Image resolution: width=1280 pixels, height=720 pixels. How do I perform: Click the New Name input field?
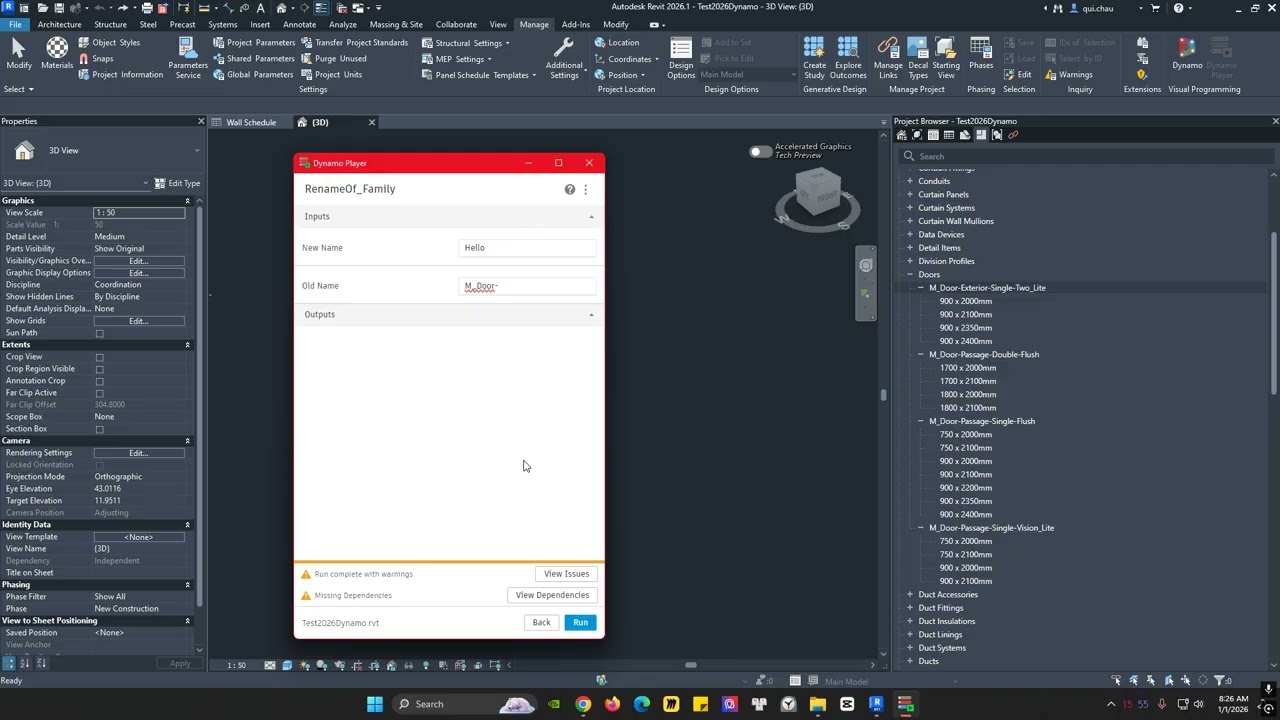(x=528, y=248)
